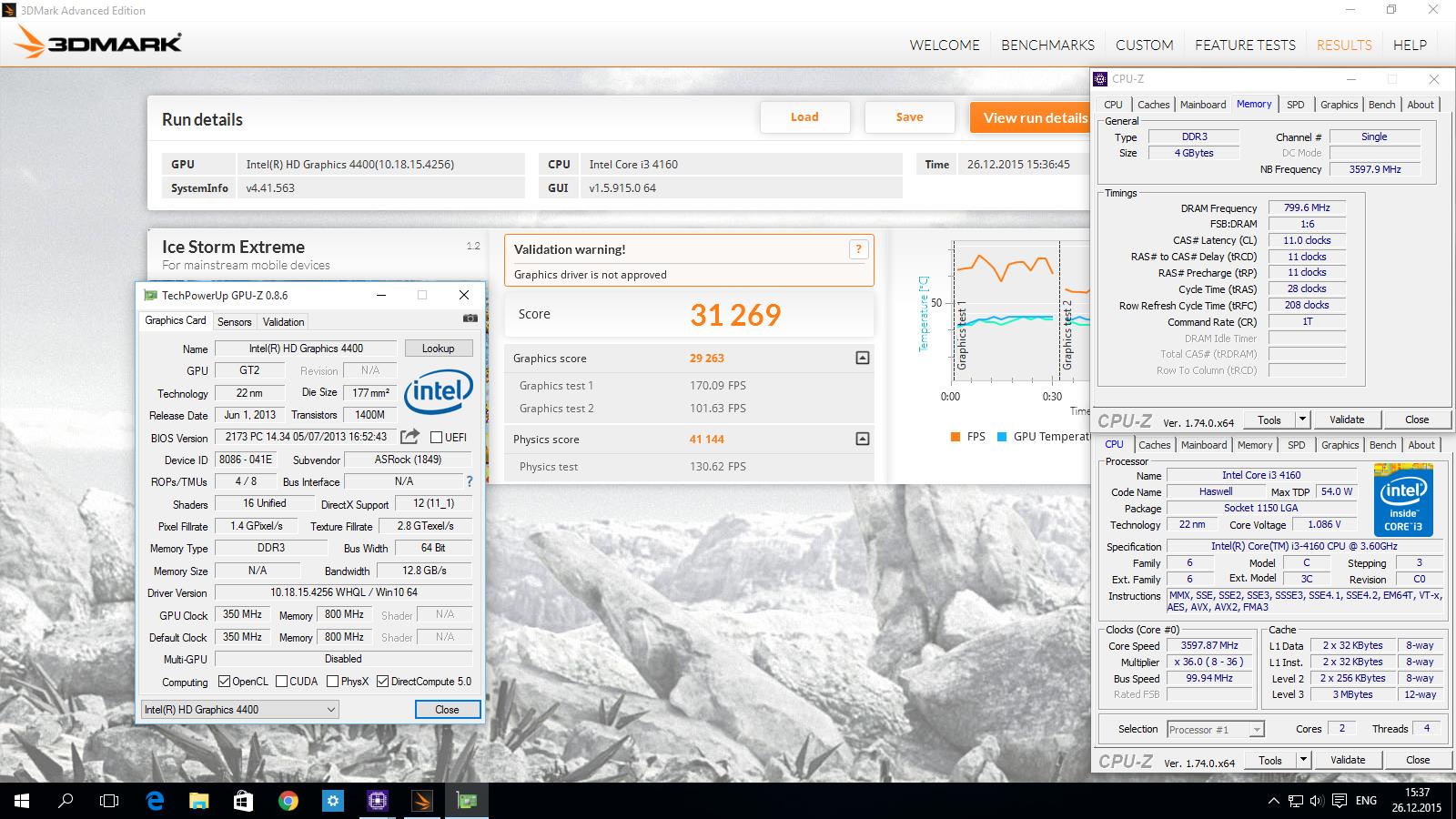Screen dimensions: 1456x819
Task: Open the Windows Start menu
Action: click(x=22, y=801)
